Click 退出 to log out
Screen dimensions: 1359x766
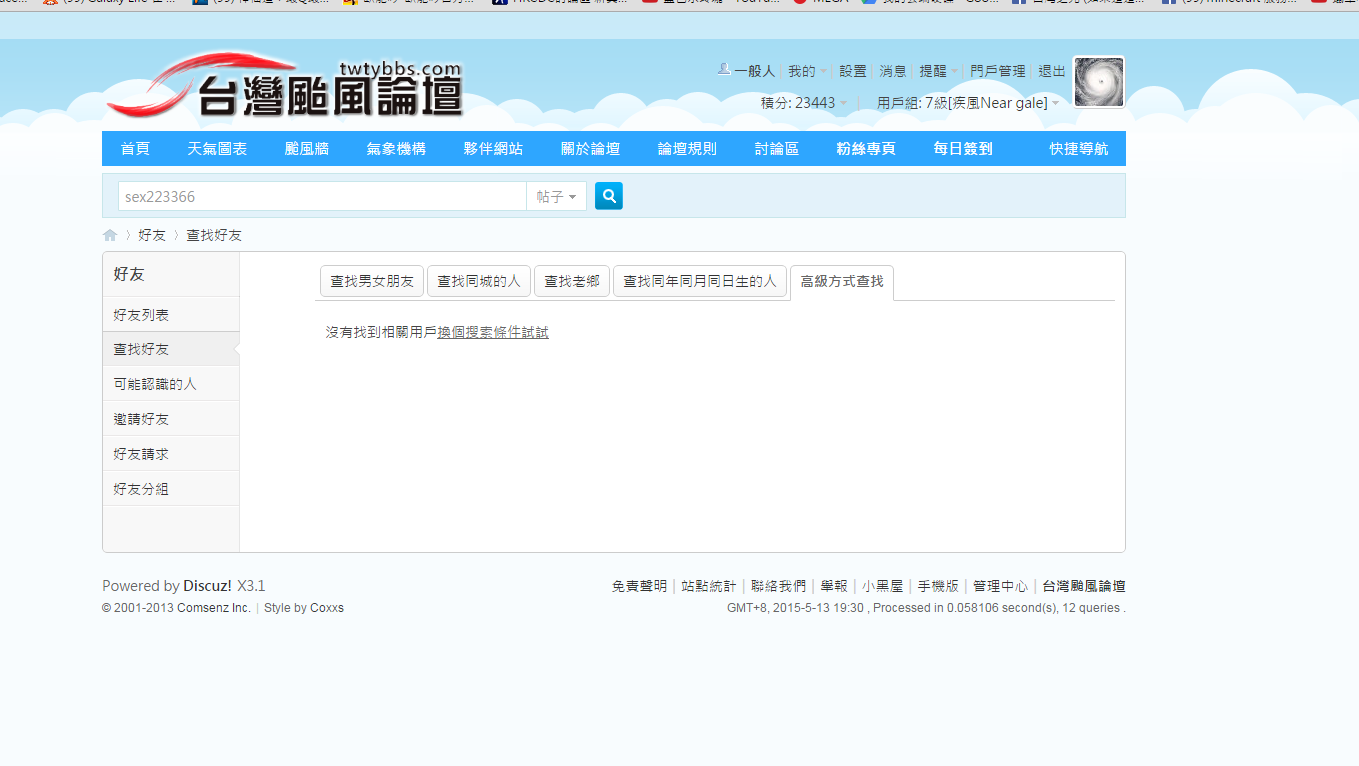click(x=1052, y=71)
